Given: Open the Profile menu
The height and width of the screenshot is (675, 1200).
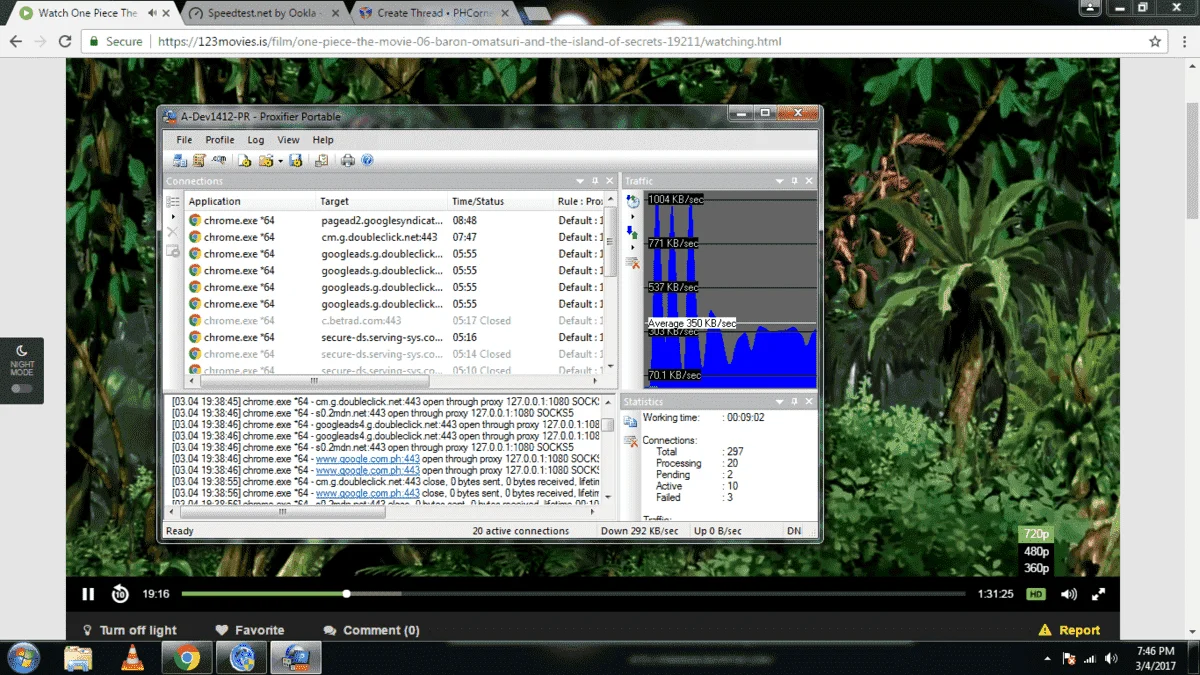Looking at the screenshot, I should point(220,140).
